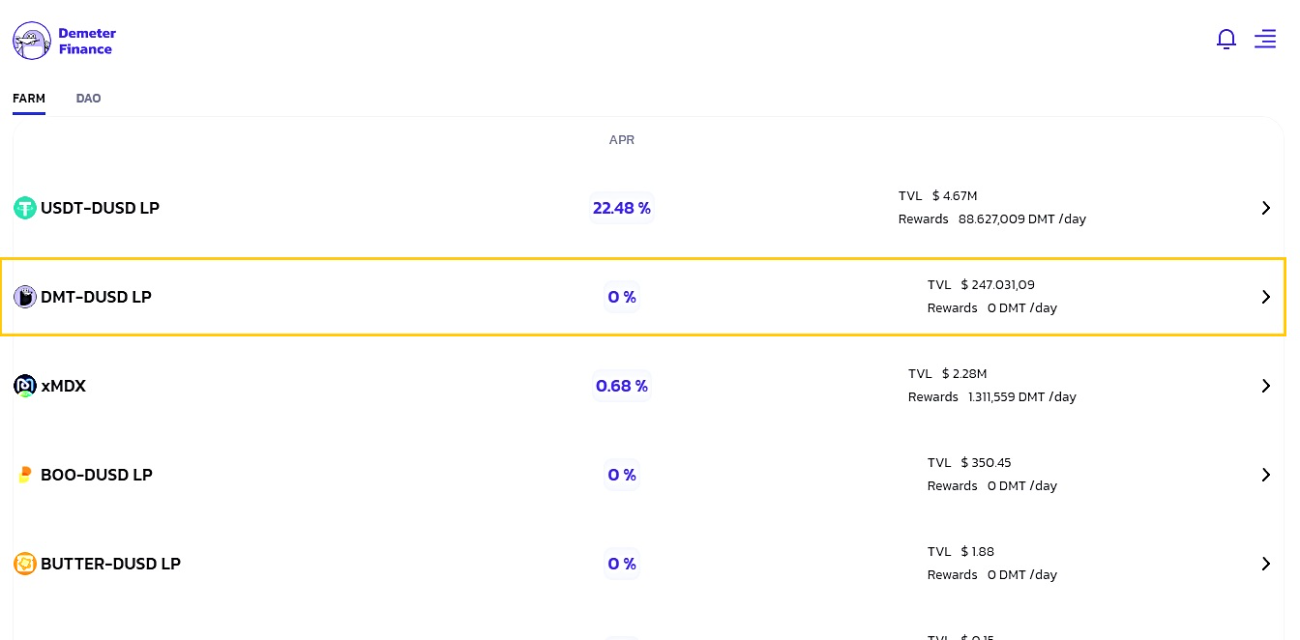This screenshot has width=1300, height=640.
Task: Click the BOO-DUSD LP token icon
Action: [x=25, y=475]
